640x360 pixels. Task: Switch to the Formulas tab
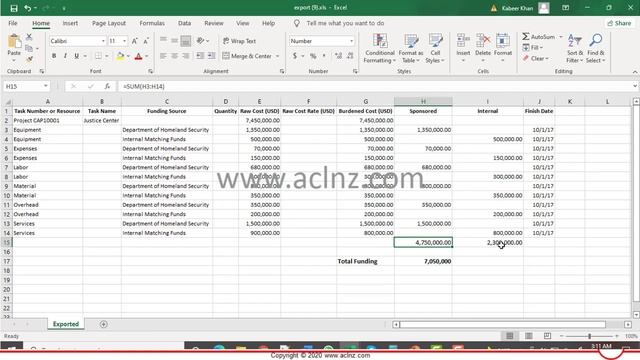point(152,23)
